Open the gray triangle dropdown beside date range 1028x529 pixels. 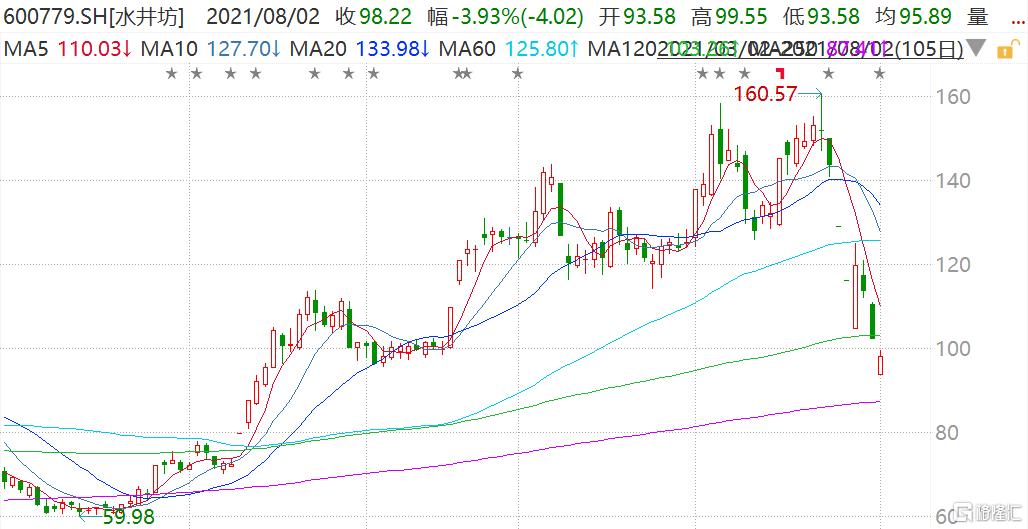pos(976,49)
